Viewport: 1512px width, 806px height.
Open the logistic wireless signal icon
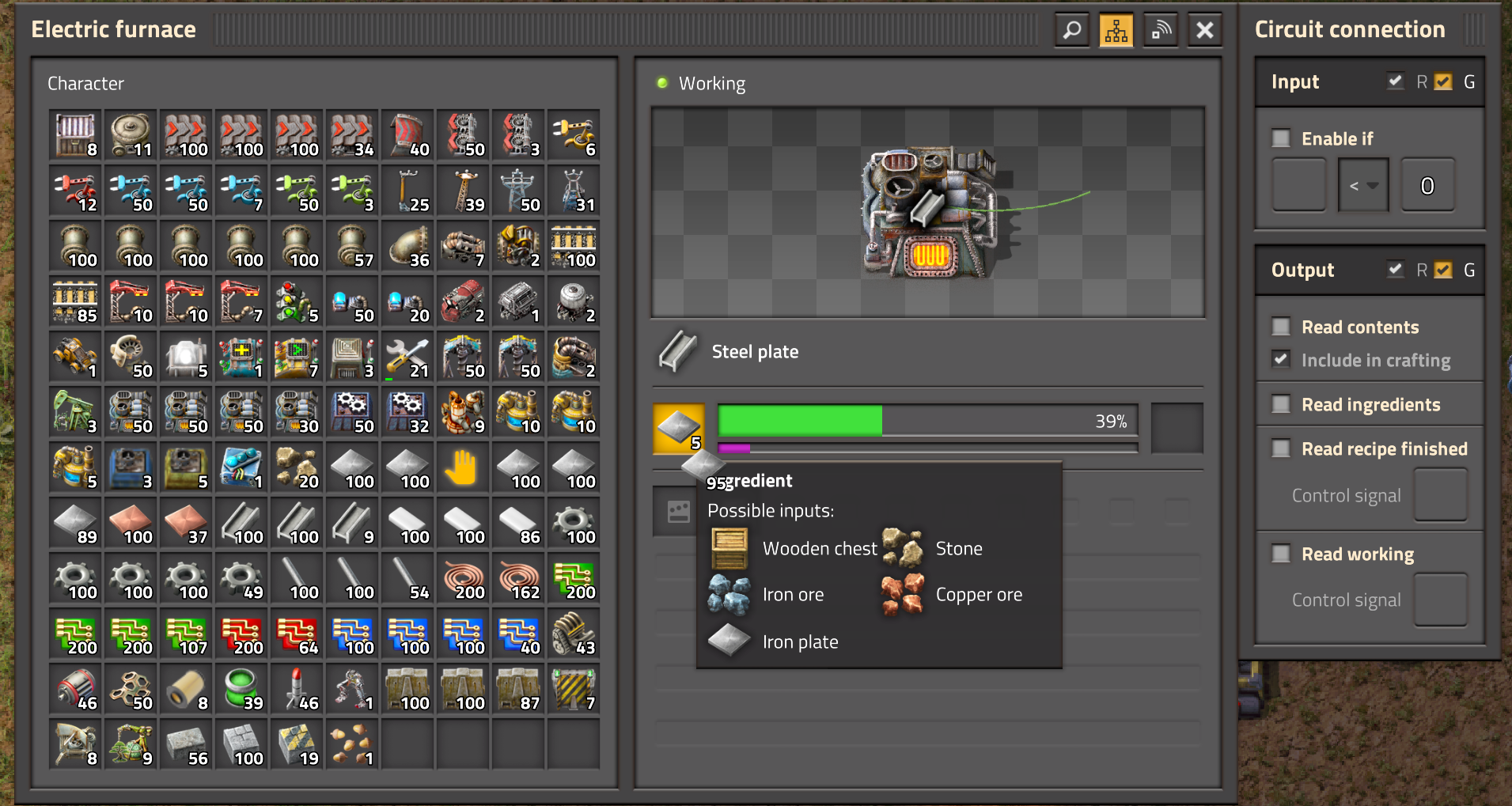1161,30
